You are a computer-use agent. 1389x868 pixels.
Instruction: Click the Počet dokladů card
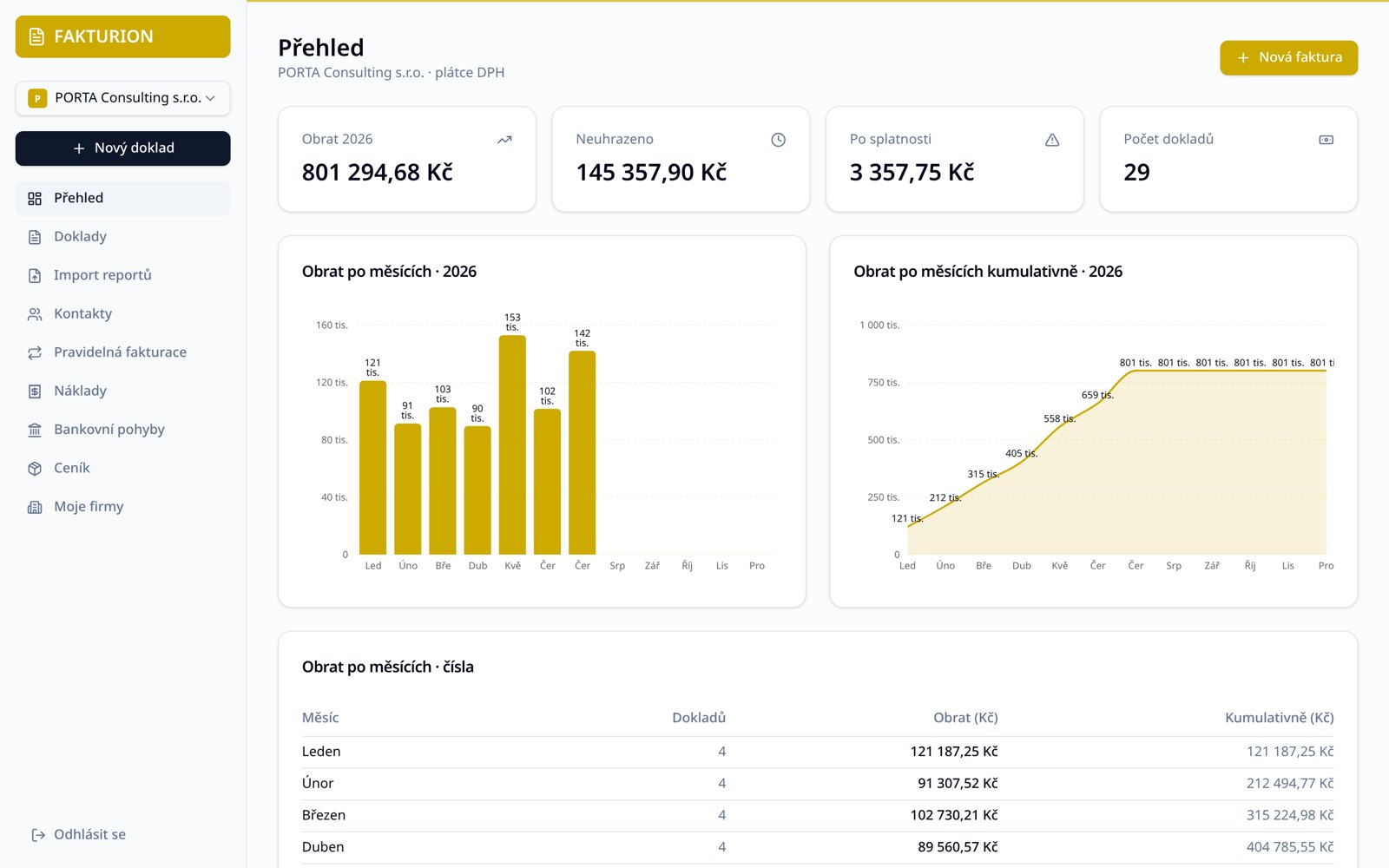coord(1228,160)
